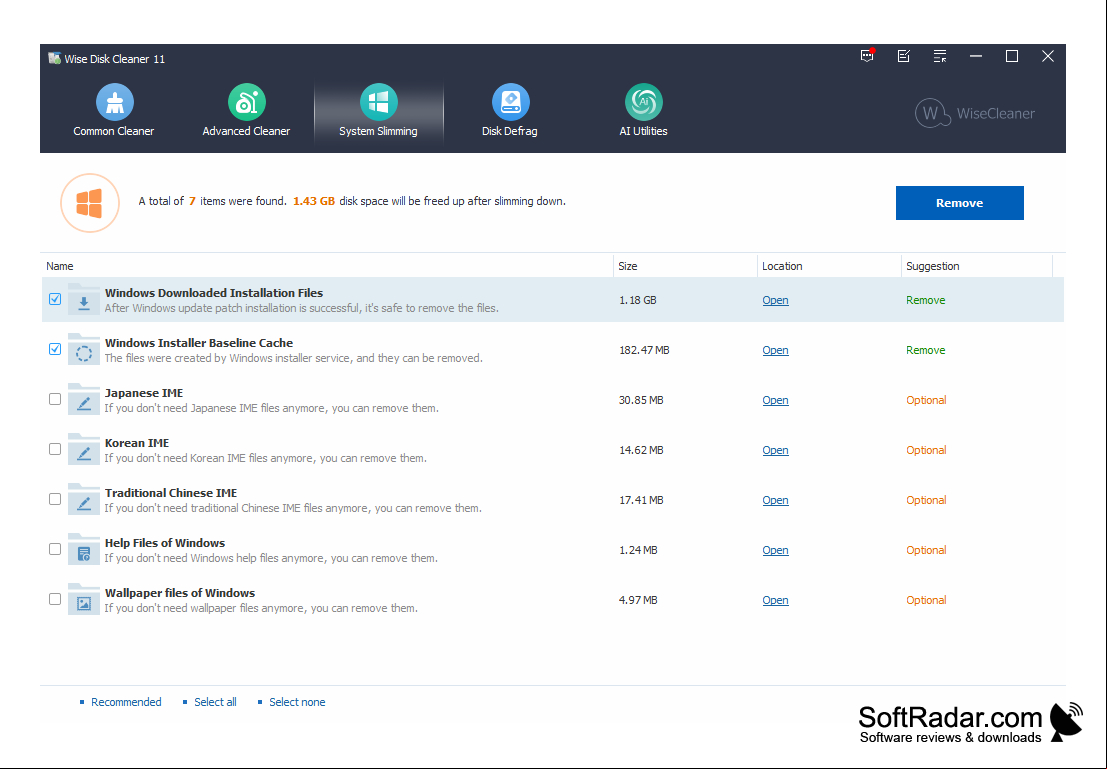Check the Traditional Chinese IME checkbox
This screenshot has height=769, width=1107.
click(55, 499)
